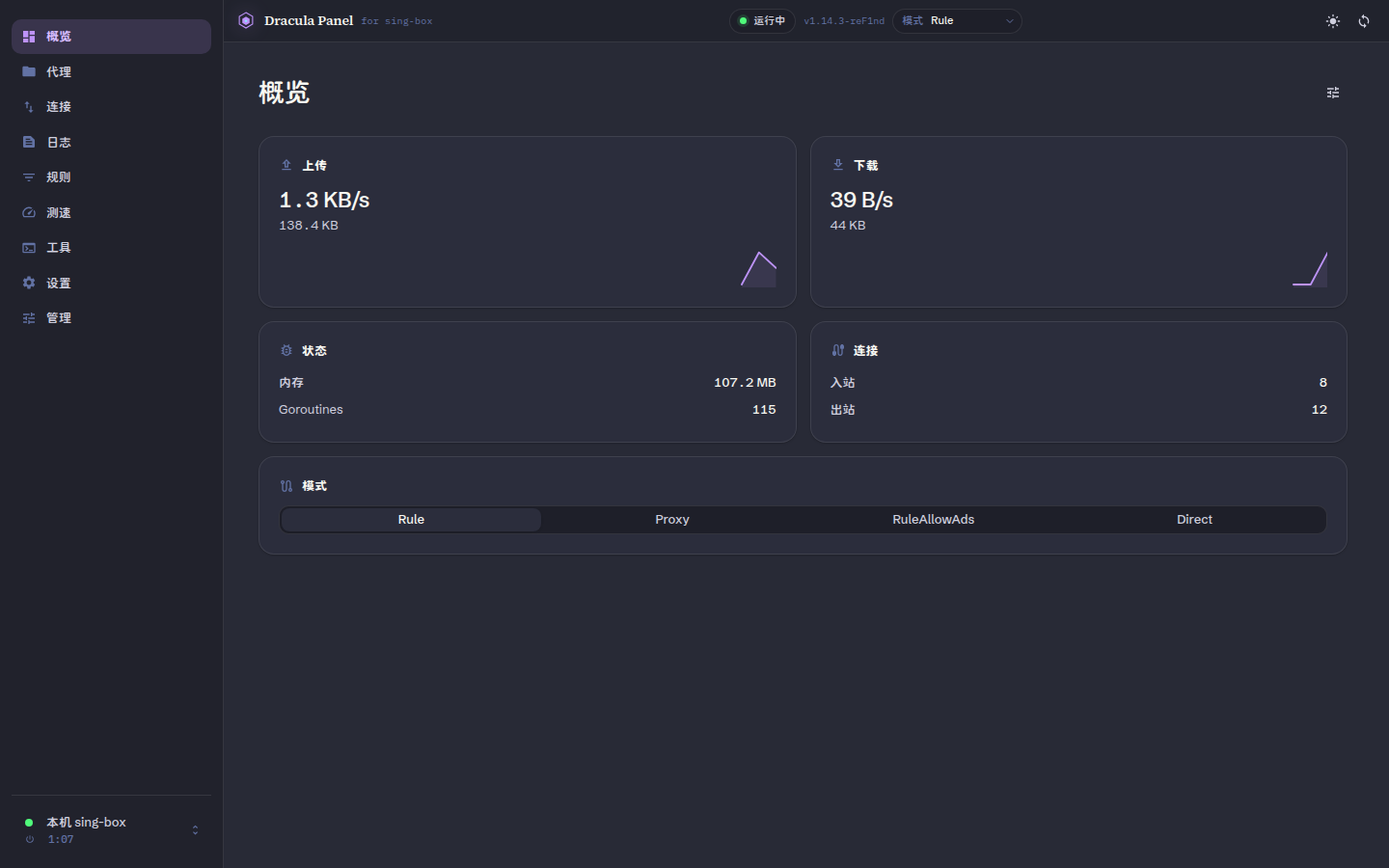Click the 工具 tools terminal icon
Viewport: 1389px width, 868px height.
(29, 248)
